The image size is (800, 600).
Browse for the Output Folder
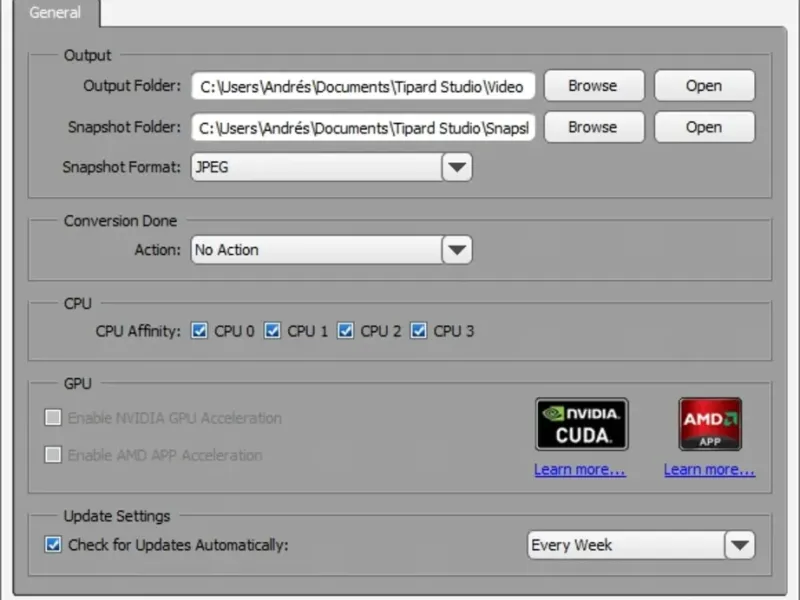pos(594,86)
